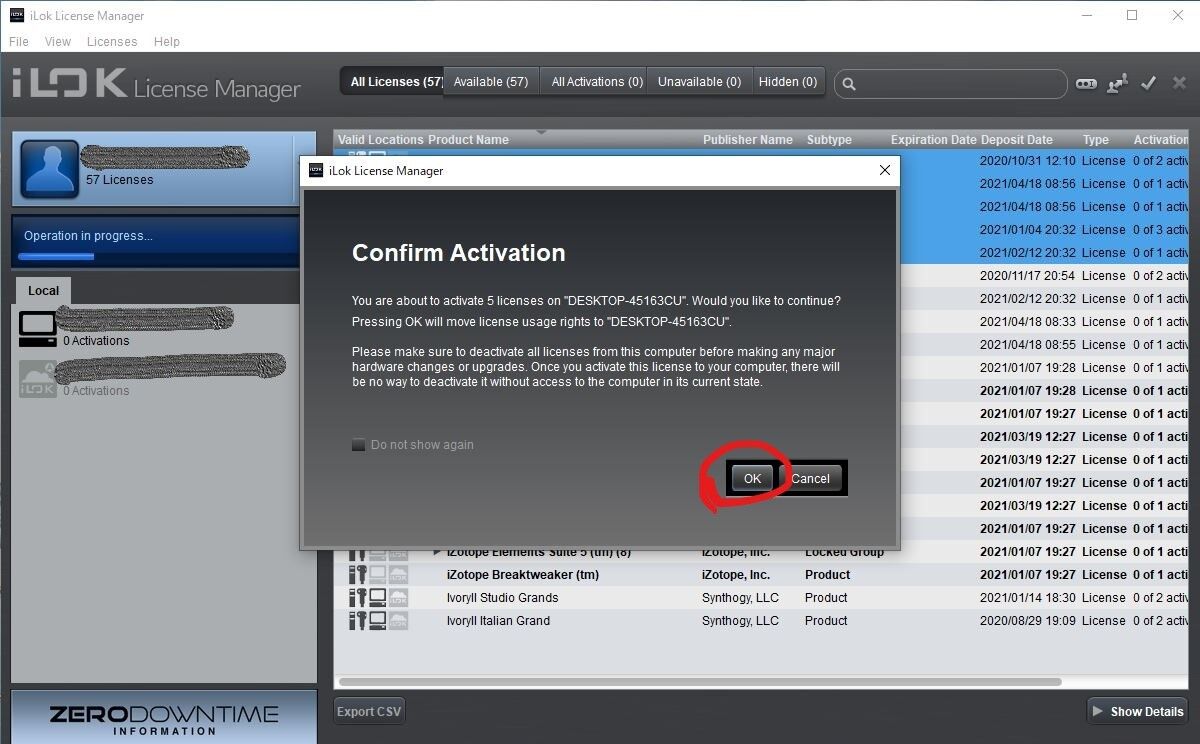This screenshot has width=1200, height=744.
Task: Click the blue user avatar icon
Action: [x=49, y=168]
